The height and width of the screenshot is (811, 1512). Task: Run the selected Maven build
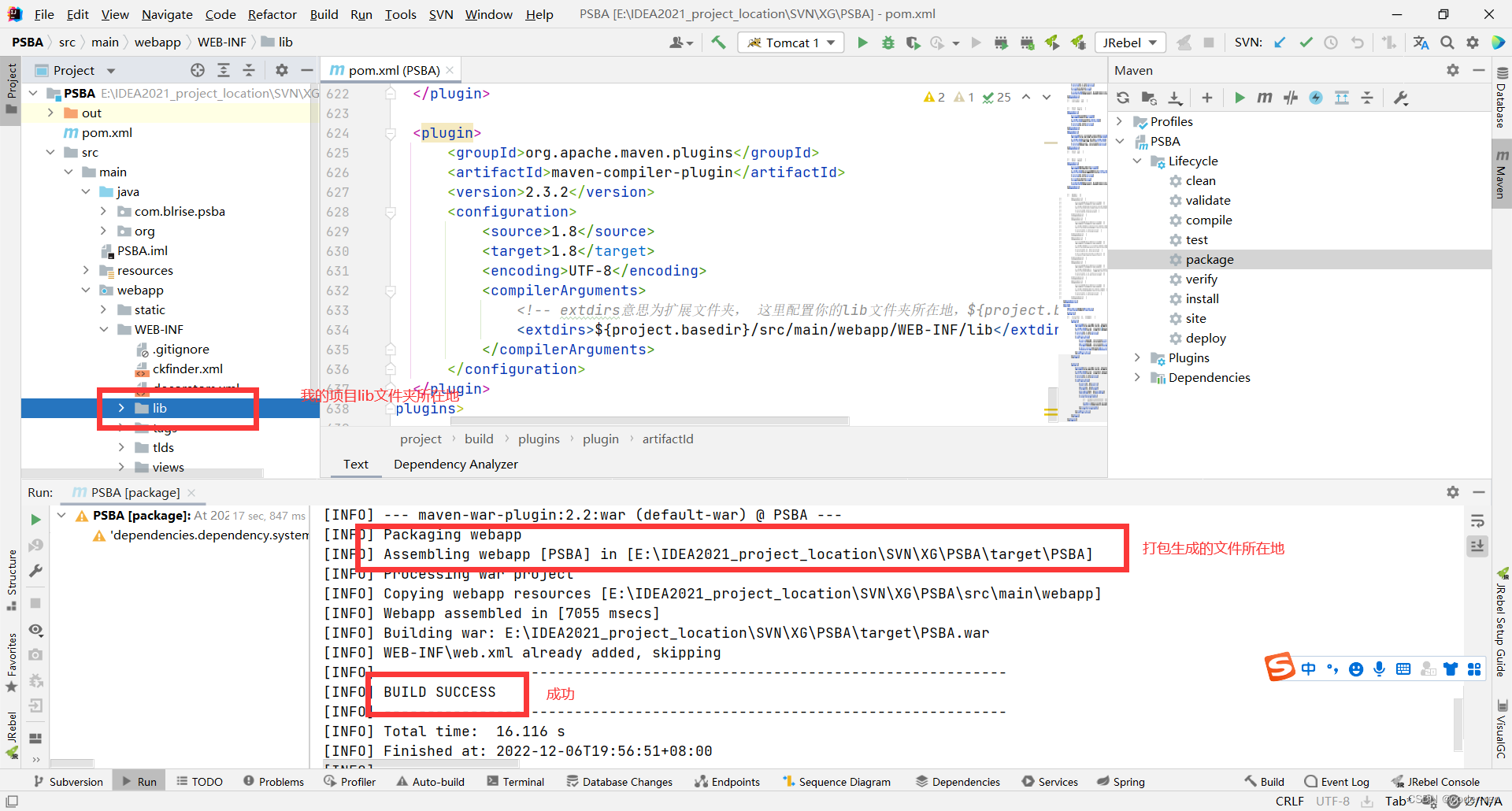point(1240,98)
